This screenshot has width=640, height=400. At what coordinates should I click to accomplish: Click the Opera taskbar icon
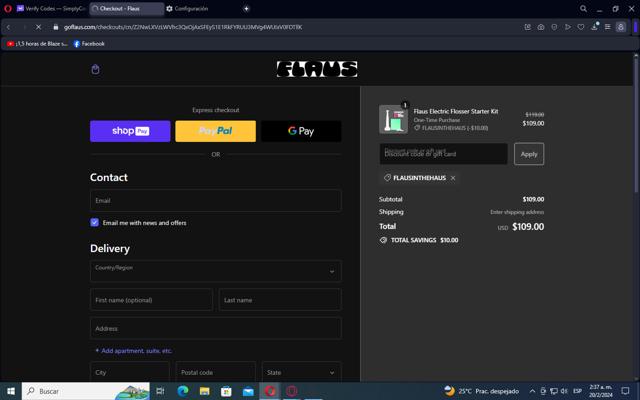click(270, 391)
